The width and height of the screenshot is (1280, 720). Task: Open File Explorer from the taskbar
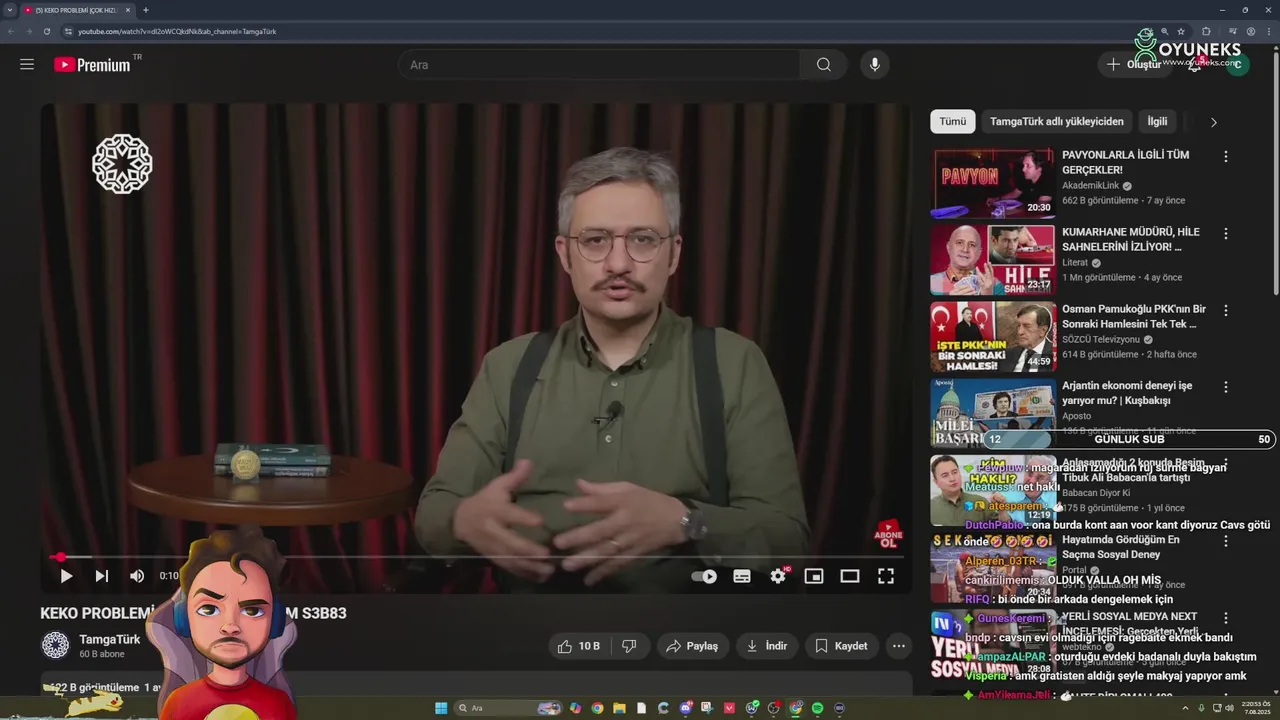(619, 708)
